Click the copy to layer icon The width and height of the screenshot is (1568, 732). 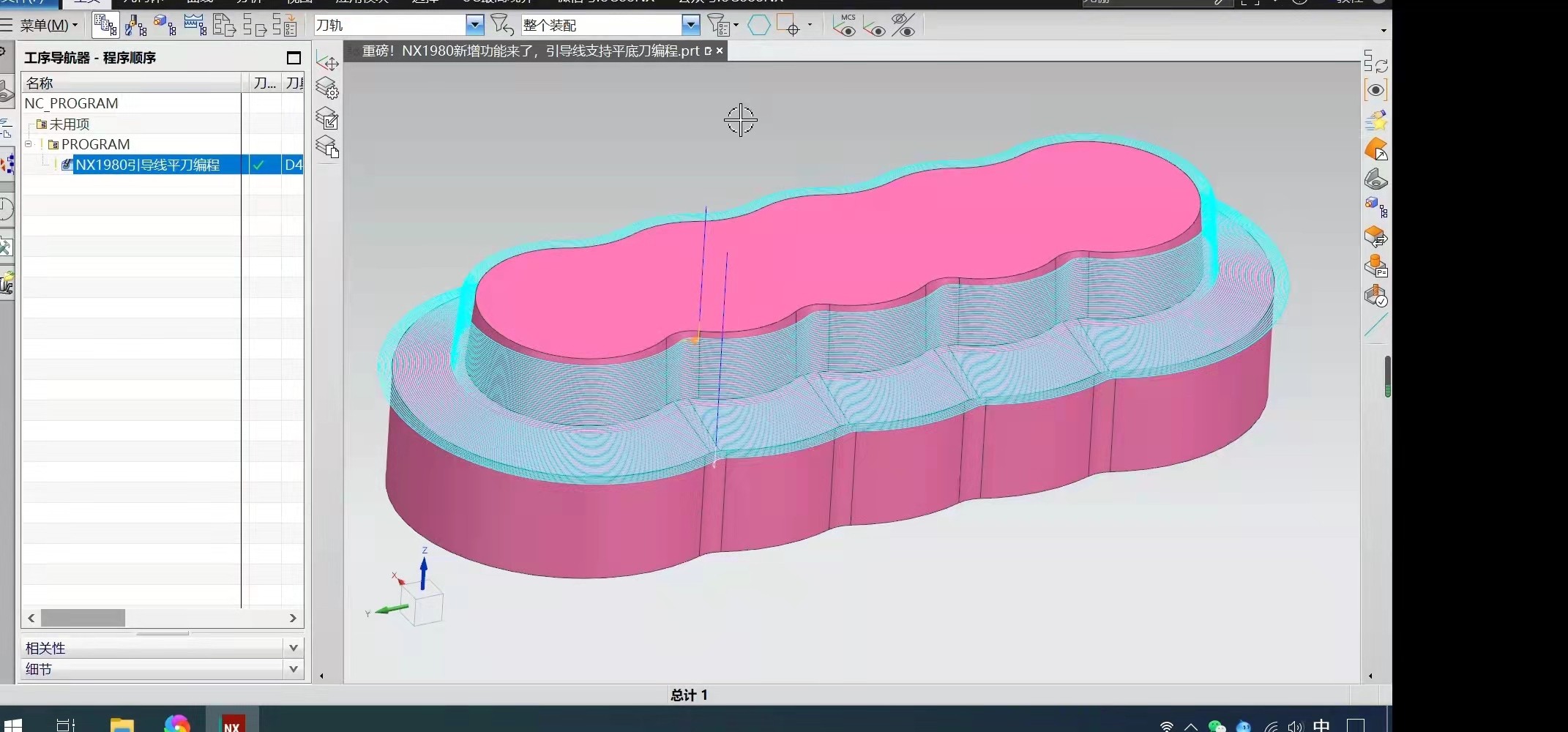[x=327, y=147]
